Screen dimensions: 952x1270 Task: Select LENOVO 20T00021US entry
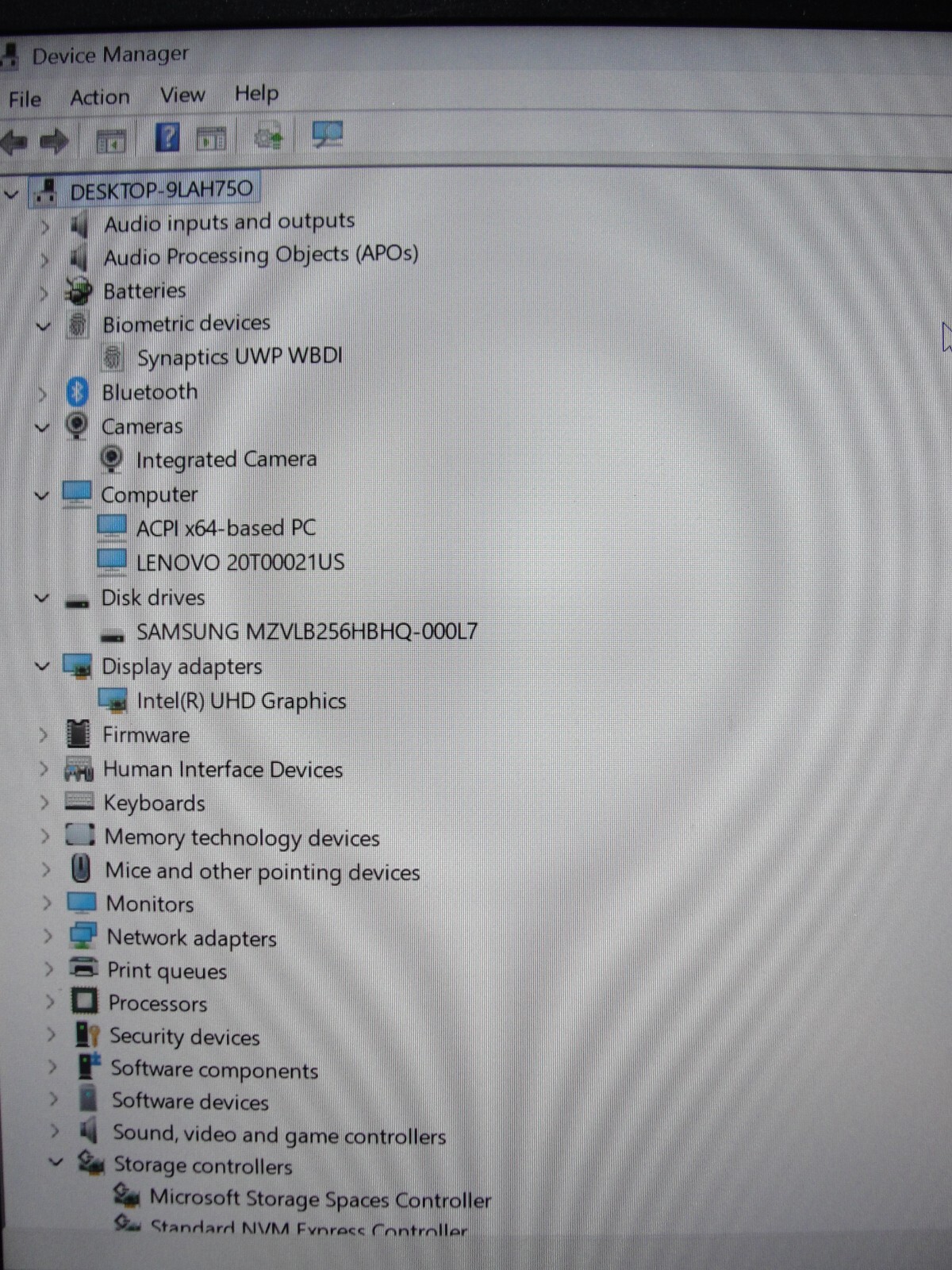tap(240, 562)
